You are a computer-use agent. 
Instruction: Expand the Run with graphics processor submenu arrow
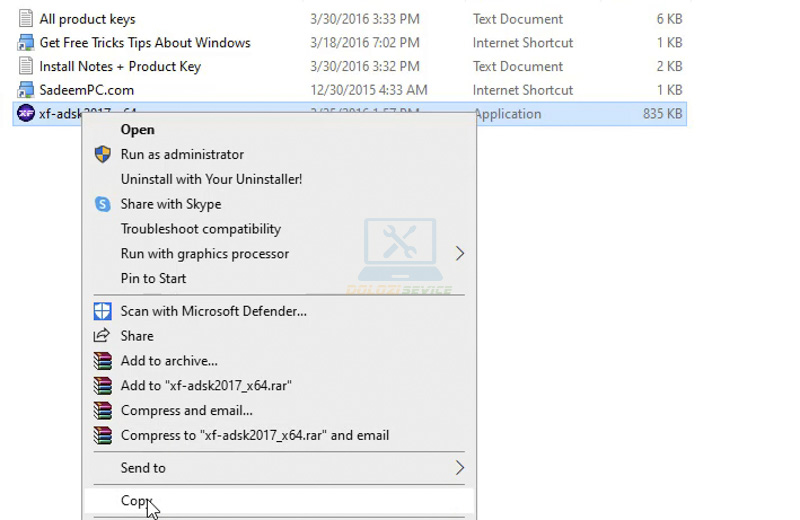point(460,254)
